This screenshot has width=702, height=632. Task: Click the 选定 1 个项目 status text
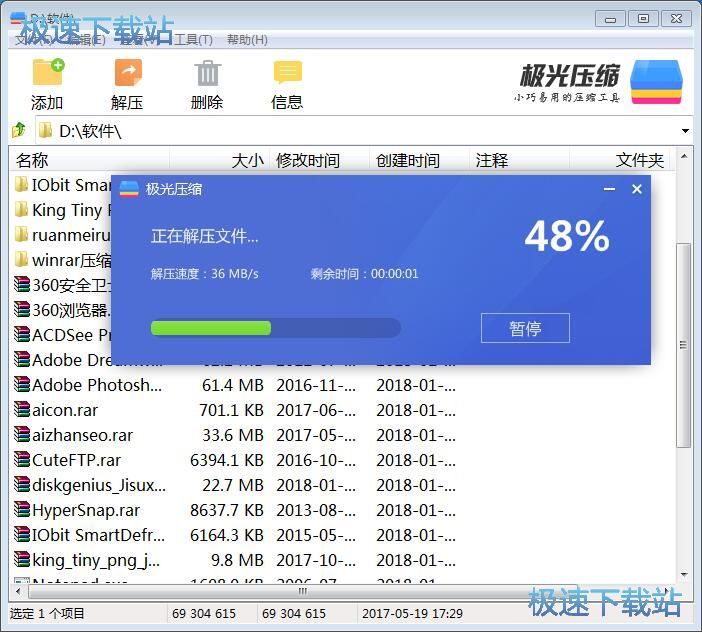[x=47, y=613]
